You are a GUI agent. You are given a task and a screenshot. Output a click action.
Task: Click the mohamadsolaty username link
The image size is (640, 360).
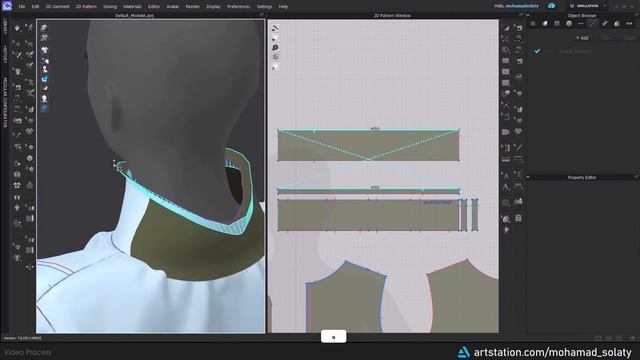pyautogui.click(x=522, y=6)
